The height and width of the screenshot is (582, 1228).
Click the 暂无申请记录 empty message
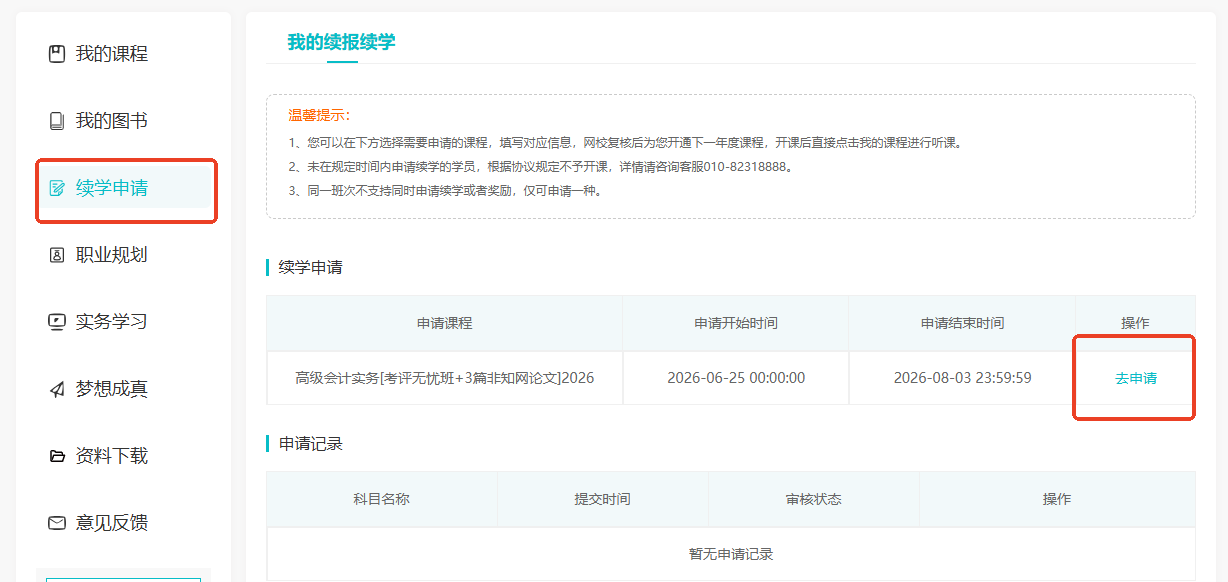click(731, 554)
